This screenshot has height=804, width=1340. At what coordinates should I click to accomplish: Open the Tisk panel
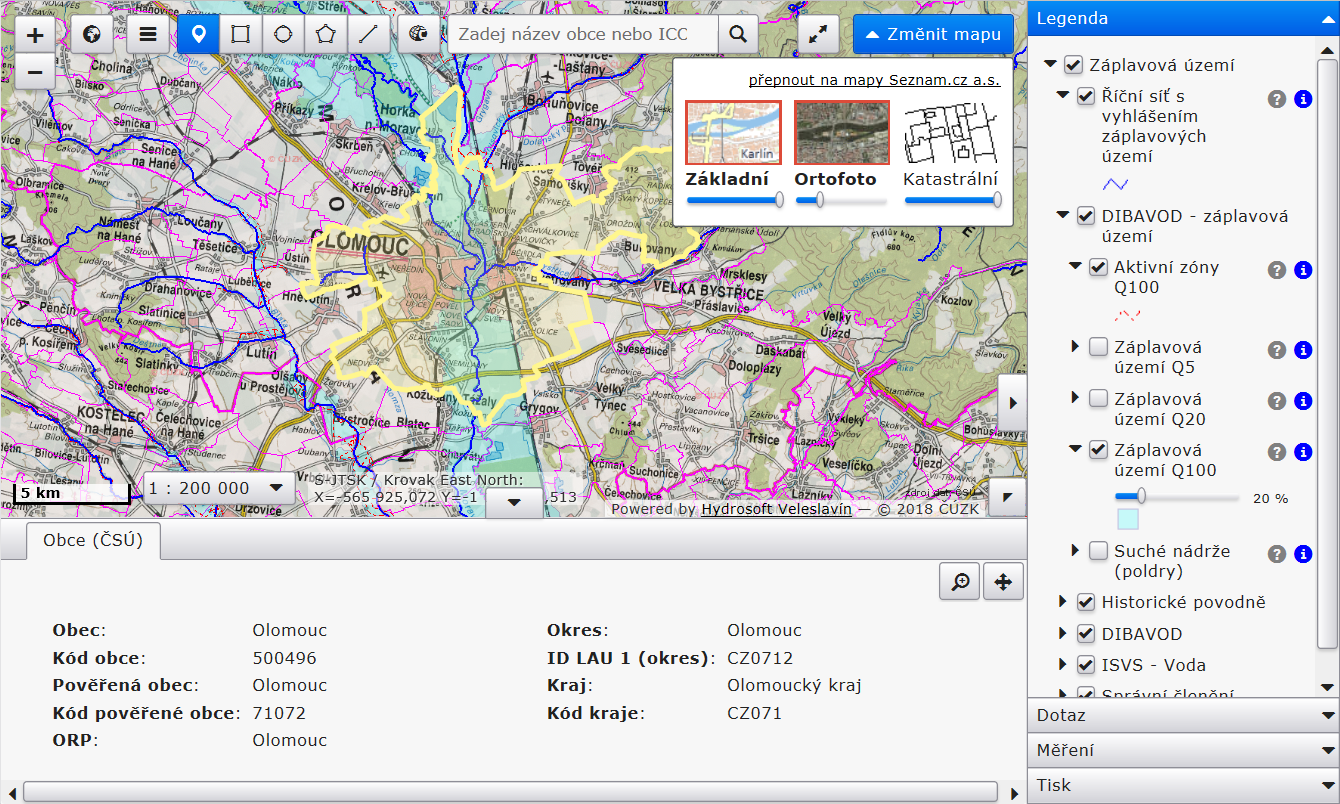[x=1184, y=785]
